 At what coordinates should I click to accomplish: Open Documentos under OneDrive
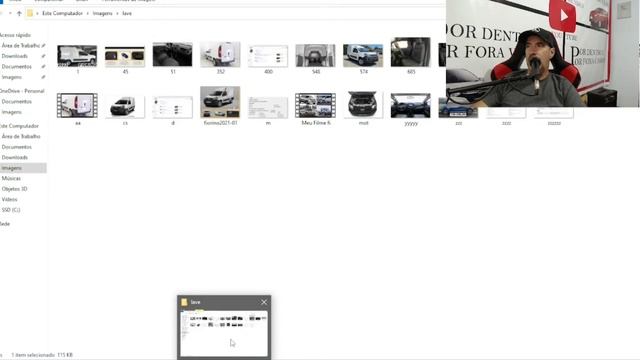coord(16,102)
